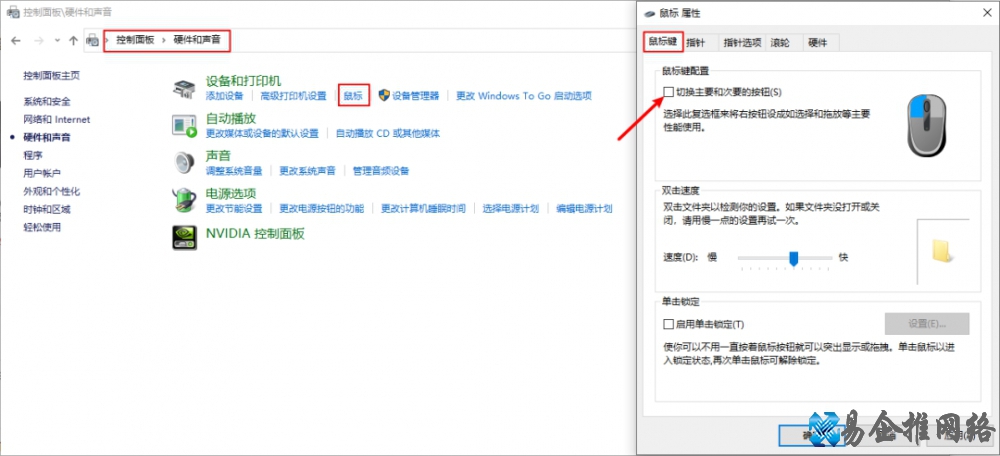Viewport: 1000px width, 456px height.
Task: Click 选择电源计划 link
Action: (511, 208)
